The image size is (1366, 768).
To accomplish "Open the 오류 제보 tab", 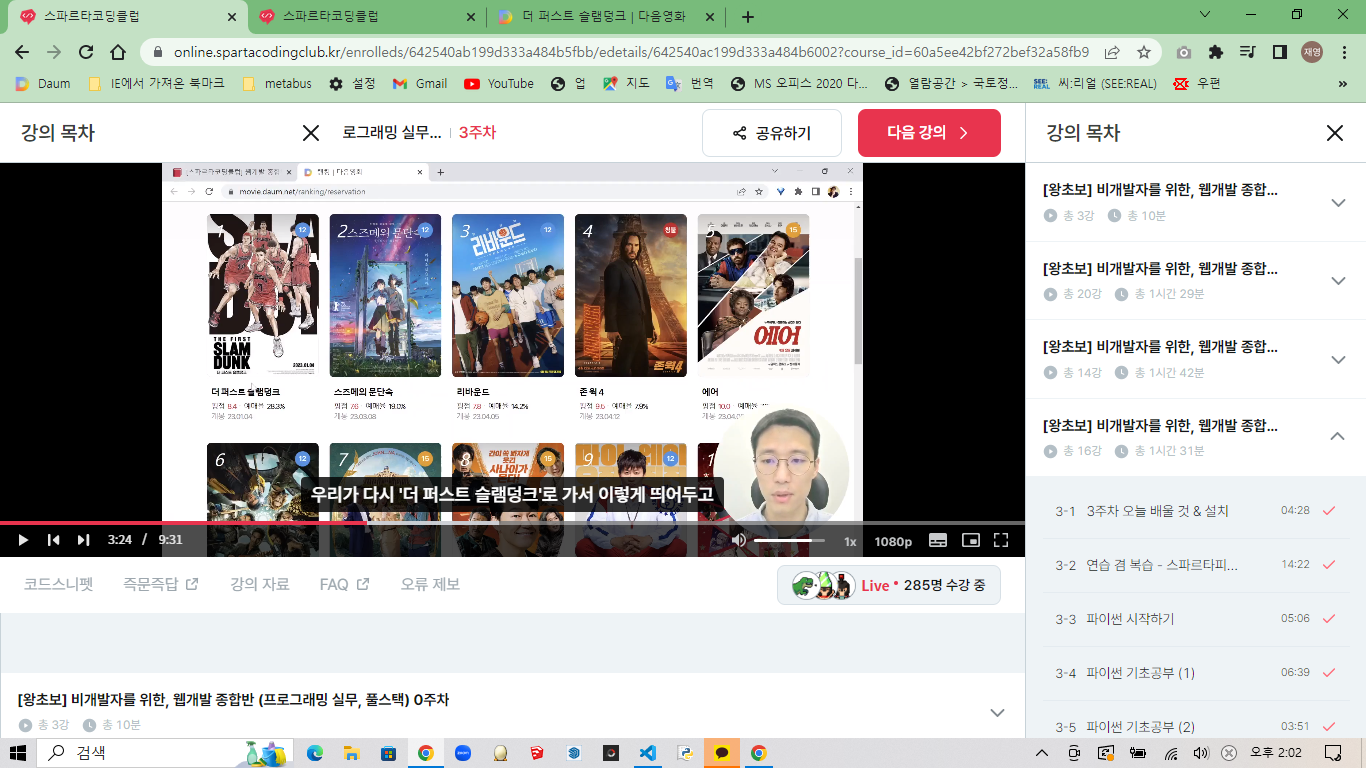I will tap(430, 584).
